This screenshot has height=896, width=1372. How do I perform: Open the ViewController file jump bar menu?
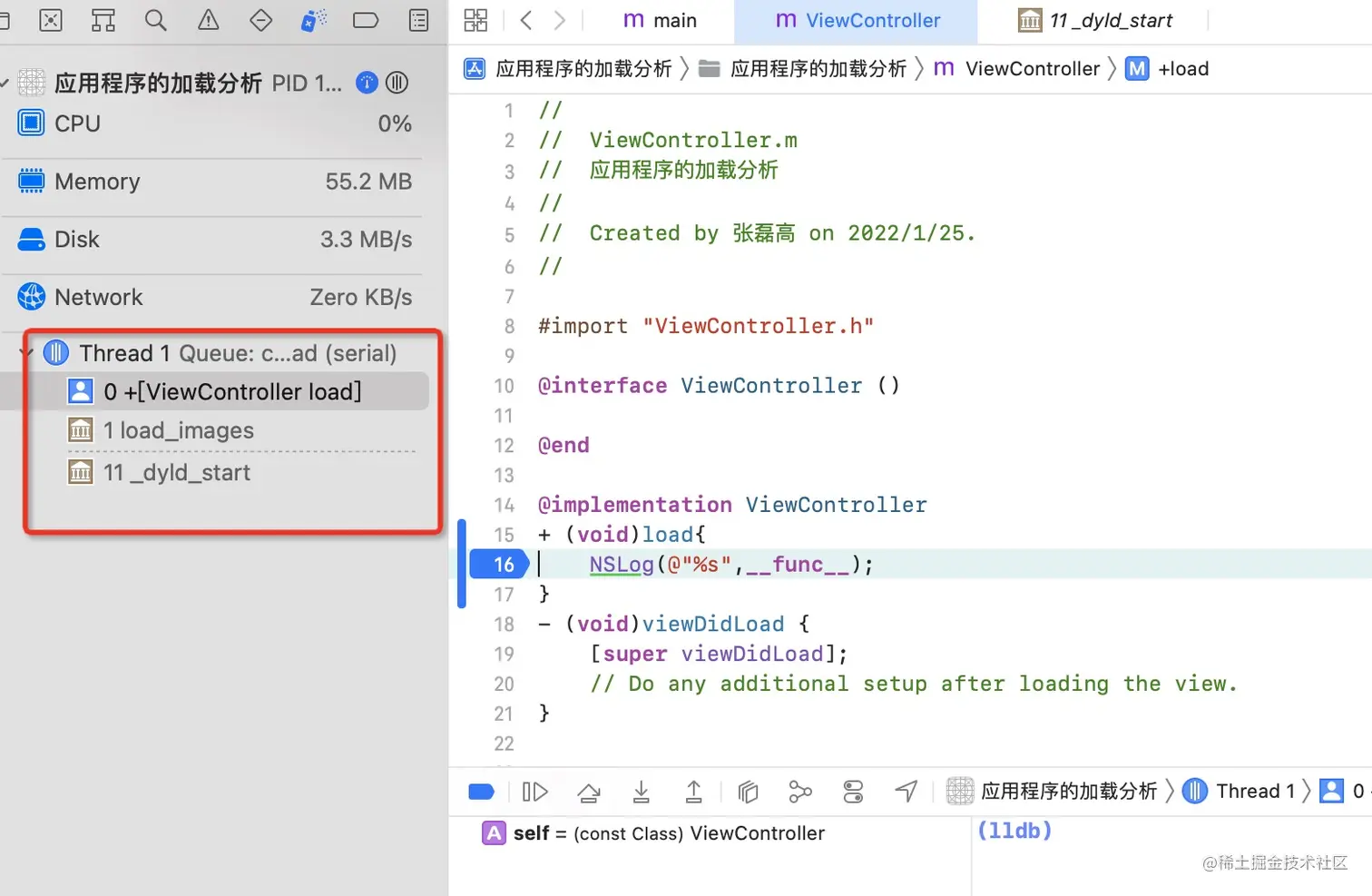pos(1016,69)
